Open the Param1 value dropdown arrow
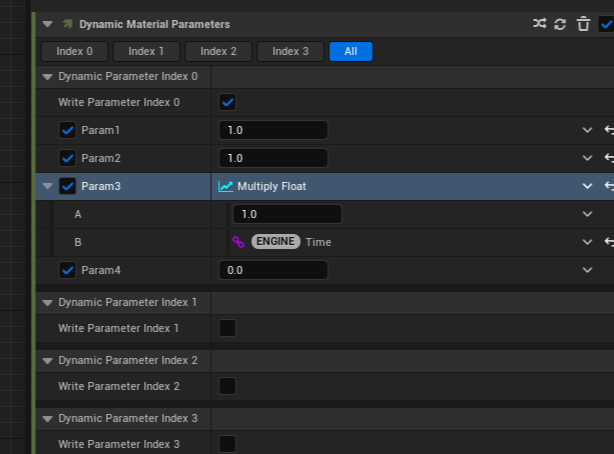The image size is (614, 454). point(587,130)
